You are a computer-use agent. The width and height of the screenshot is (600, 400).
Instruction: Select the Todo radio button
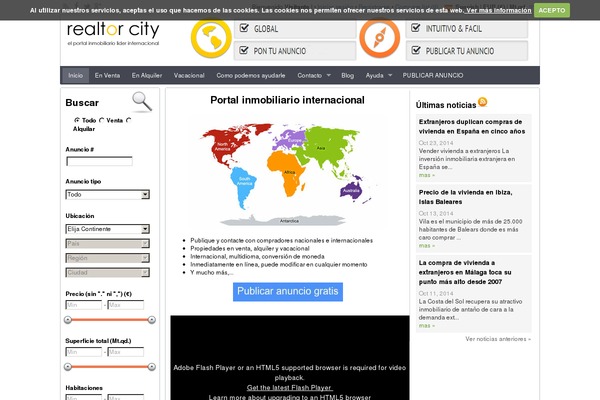tap(77, 120)
